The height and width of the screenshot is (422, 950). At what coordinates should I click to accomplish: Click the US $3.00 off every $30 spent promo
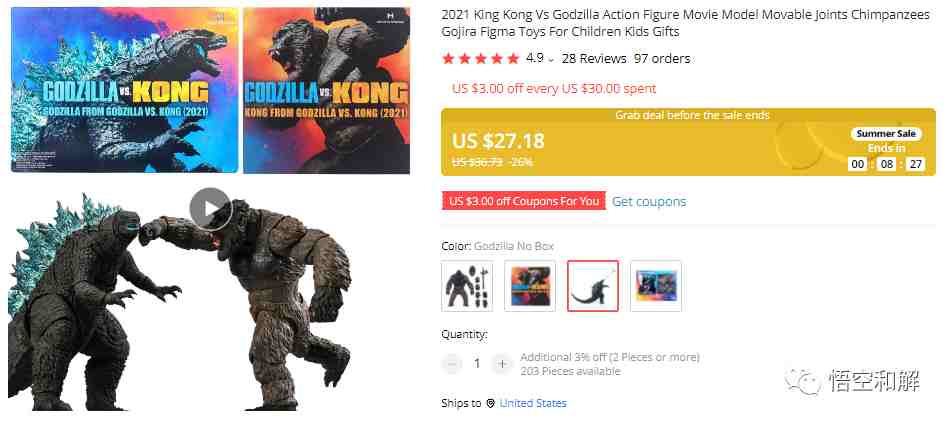click(554, 88)
